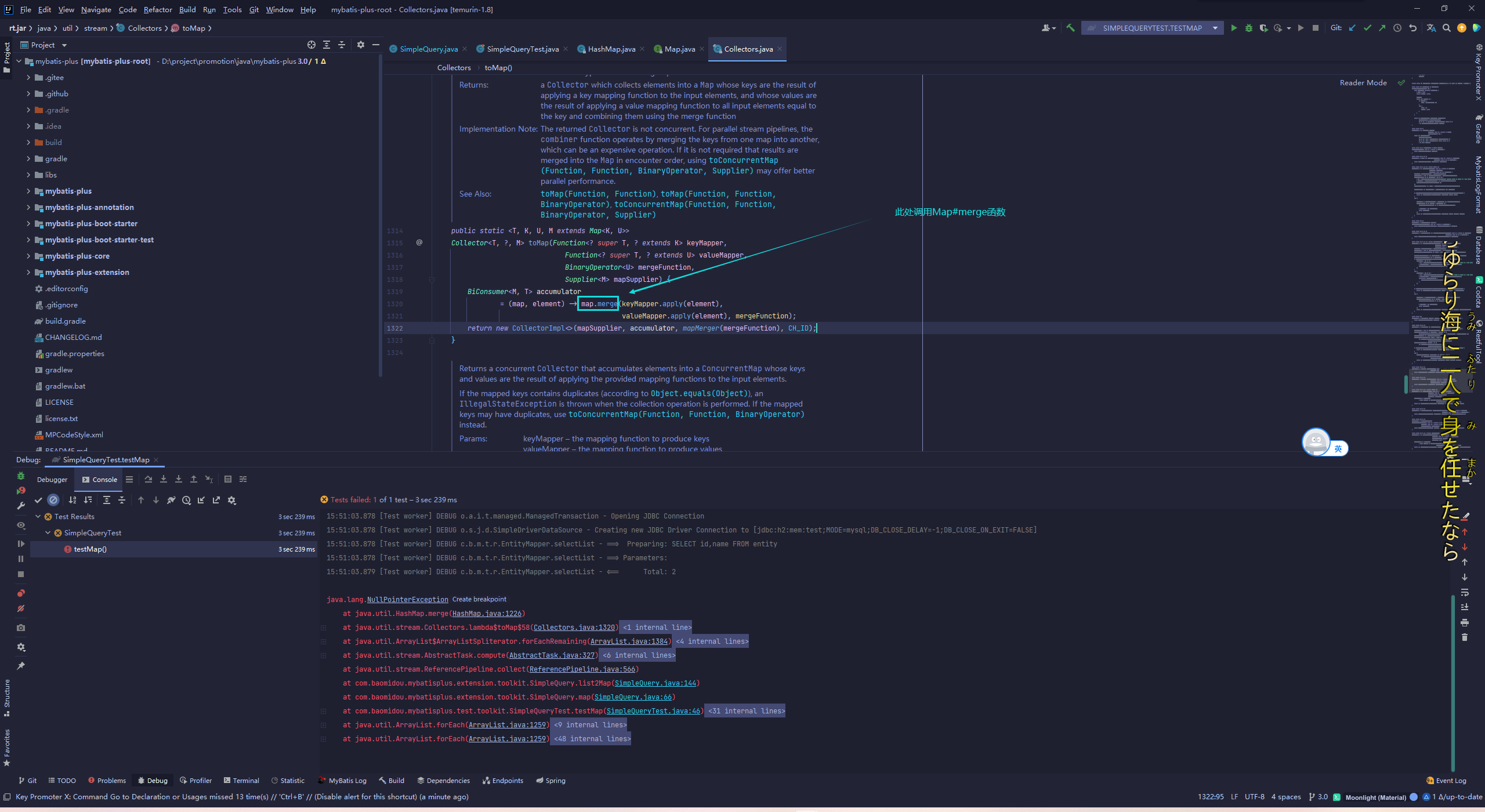Run with Coverage from the top toolbar

click(x=1263, y=28)
